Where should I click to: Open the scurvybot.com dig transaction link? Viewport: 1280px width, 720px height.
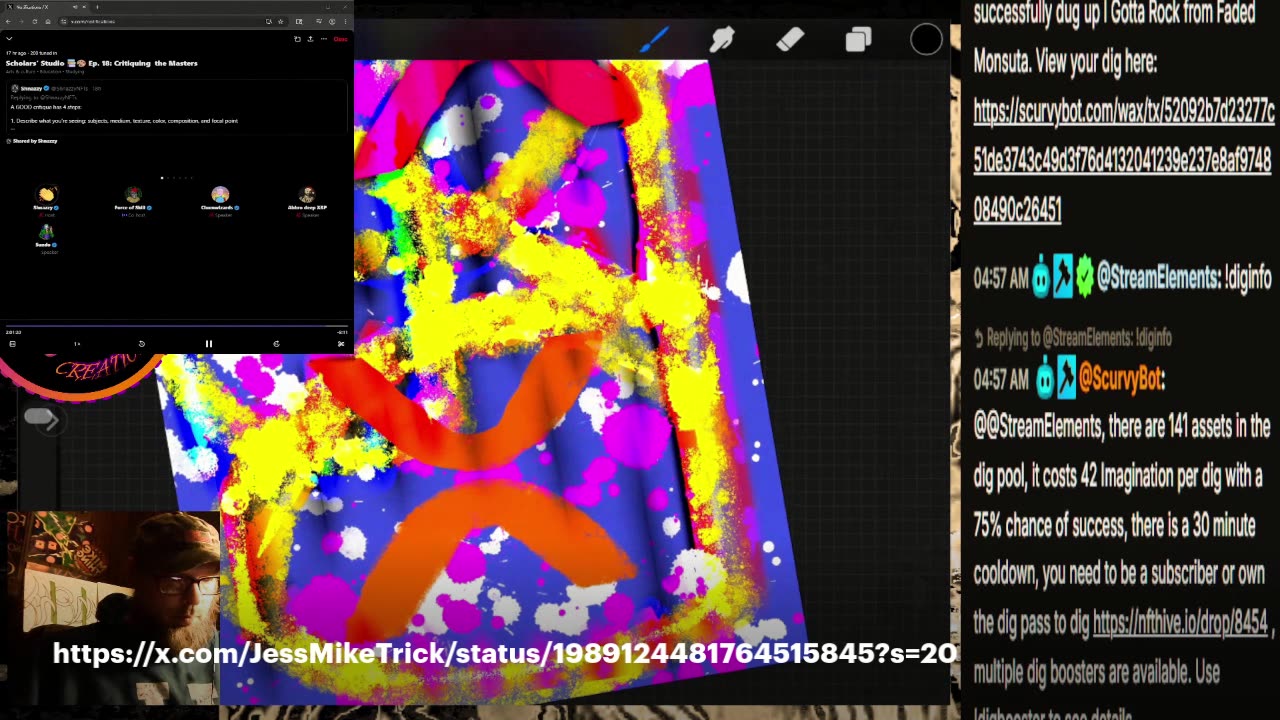tap(1124, 160)
